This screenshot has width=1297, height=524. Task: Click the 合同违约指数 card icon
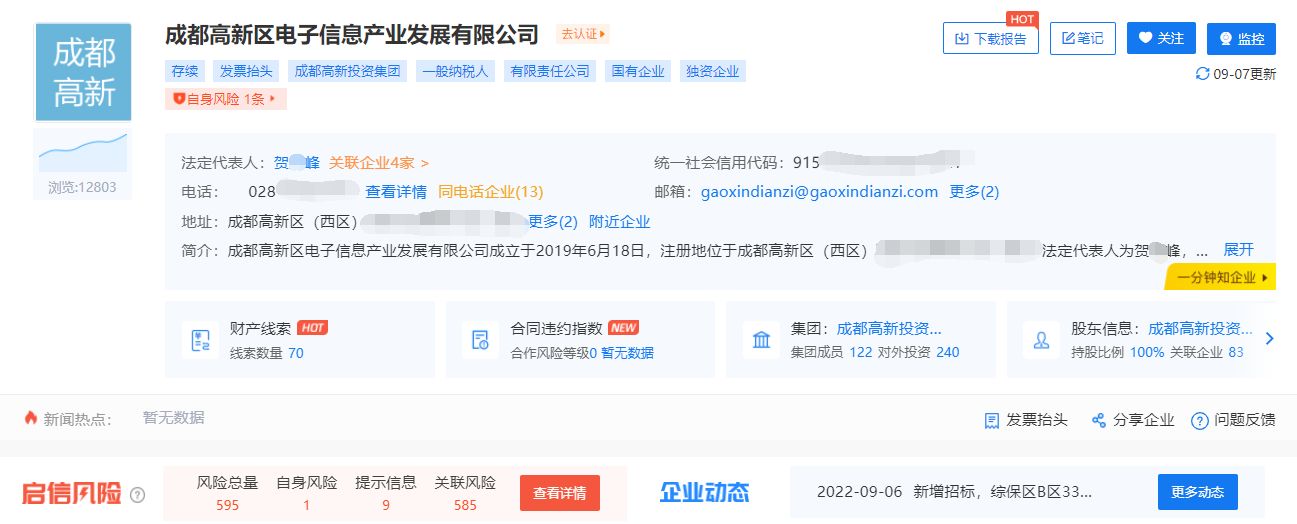(x=480, y=340)
